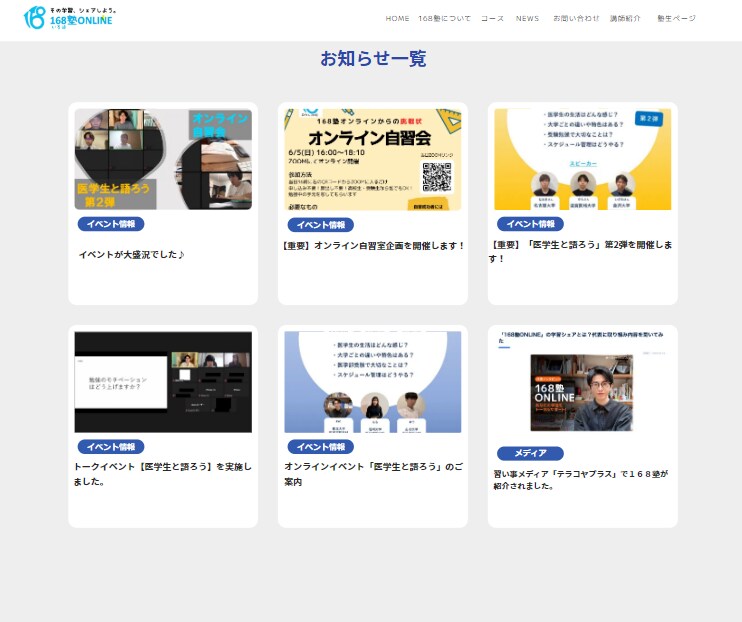Open 【重要】「医学生と語ろう」第2弾を開催します！ article
The width and height of the screenshot is (742, 622).
(x=581, y=252)
